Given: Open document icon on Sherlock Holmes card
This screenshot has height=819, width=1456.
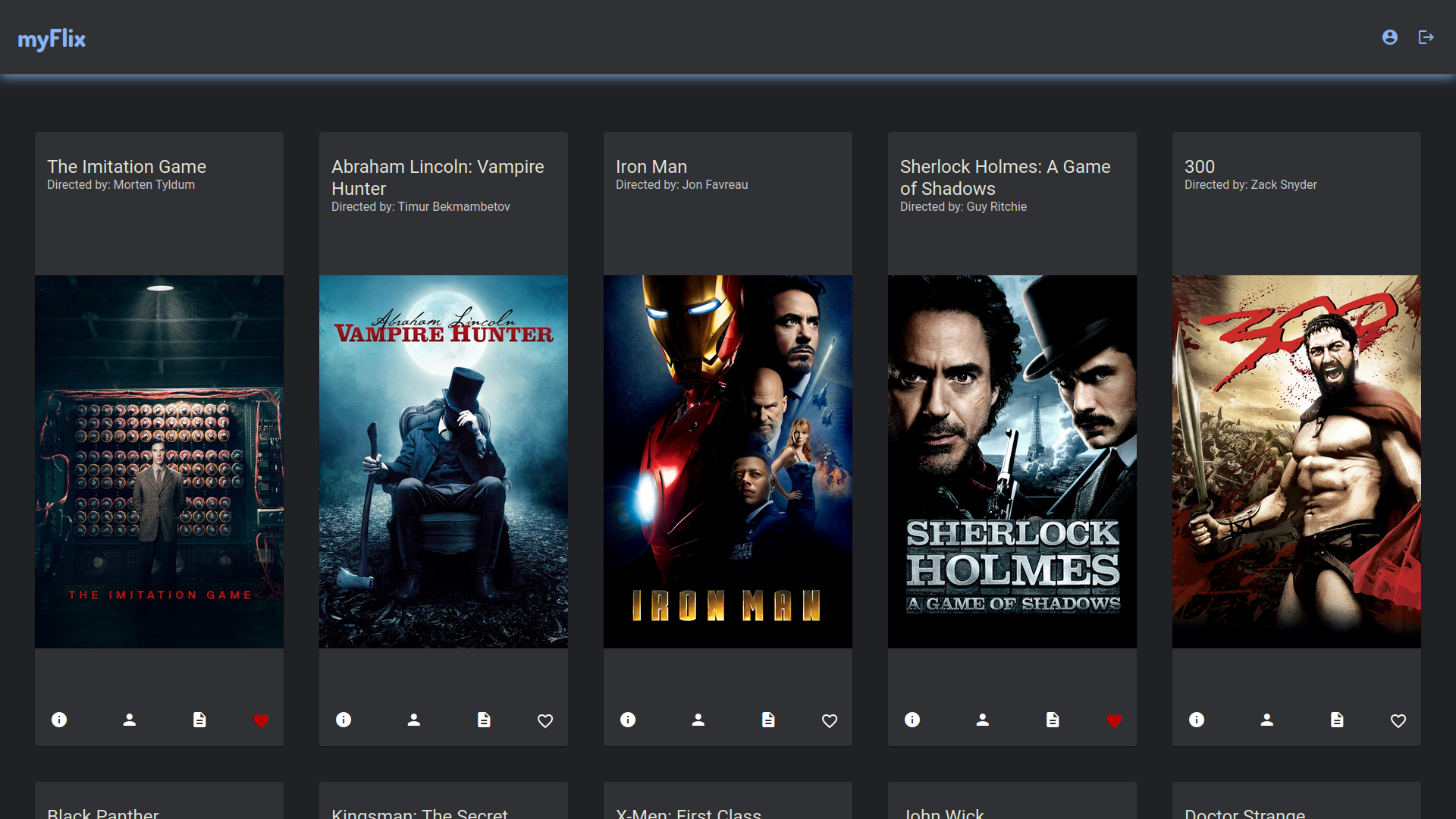Looking at the screenshot, I should coord(1053,720).
